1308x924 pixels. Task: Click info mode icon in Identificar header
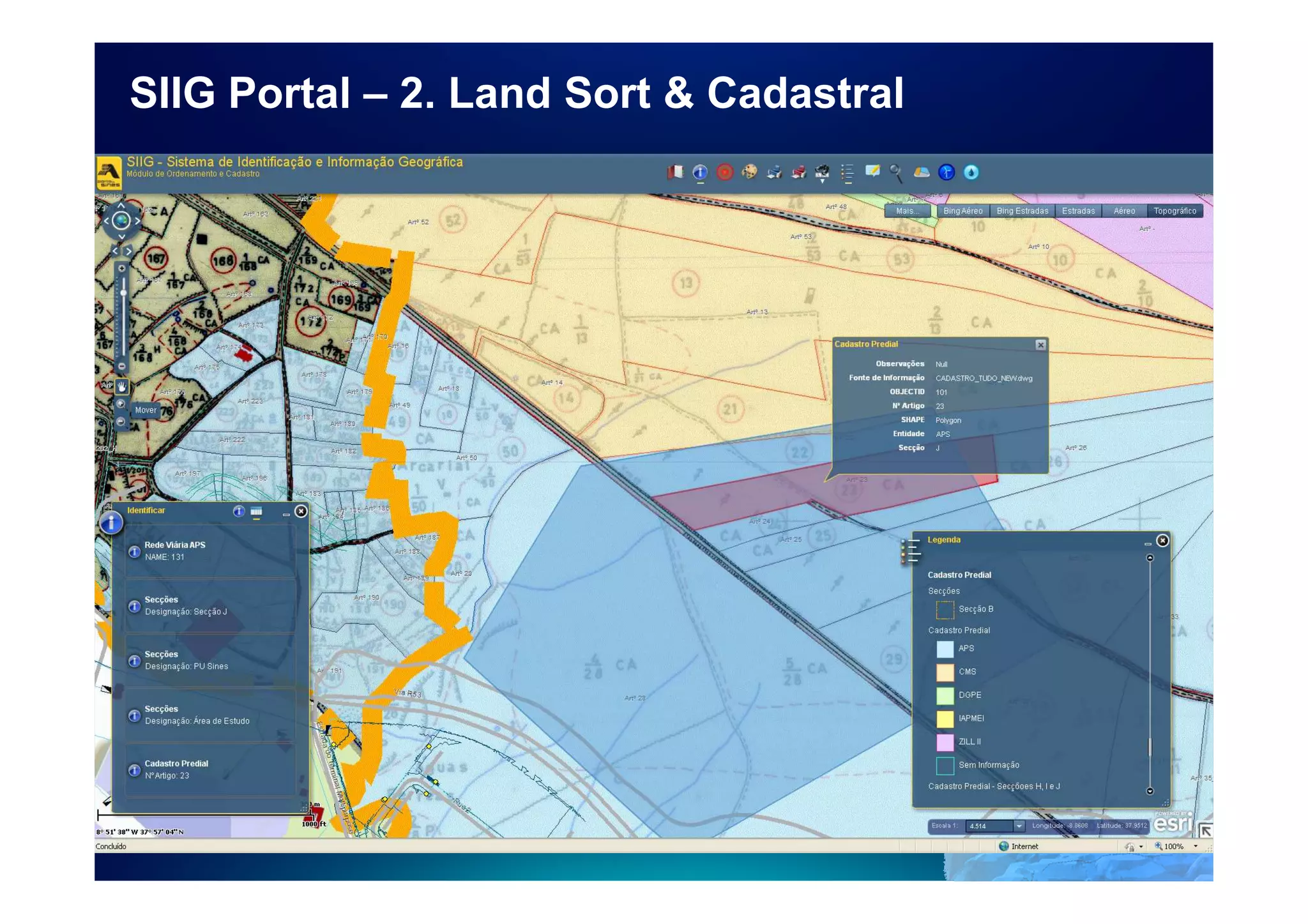click(239, 511)
